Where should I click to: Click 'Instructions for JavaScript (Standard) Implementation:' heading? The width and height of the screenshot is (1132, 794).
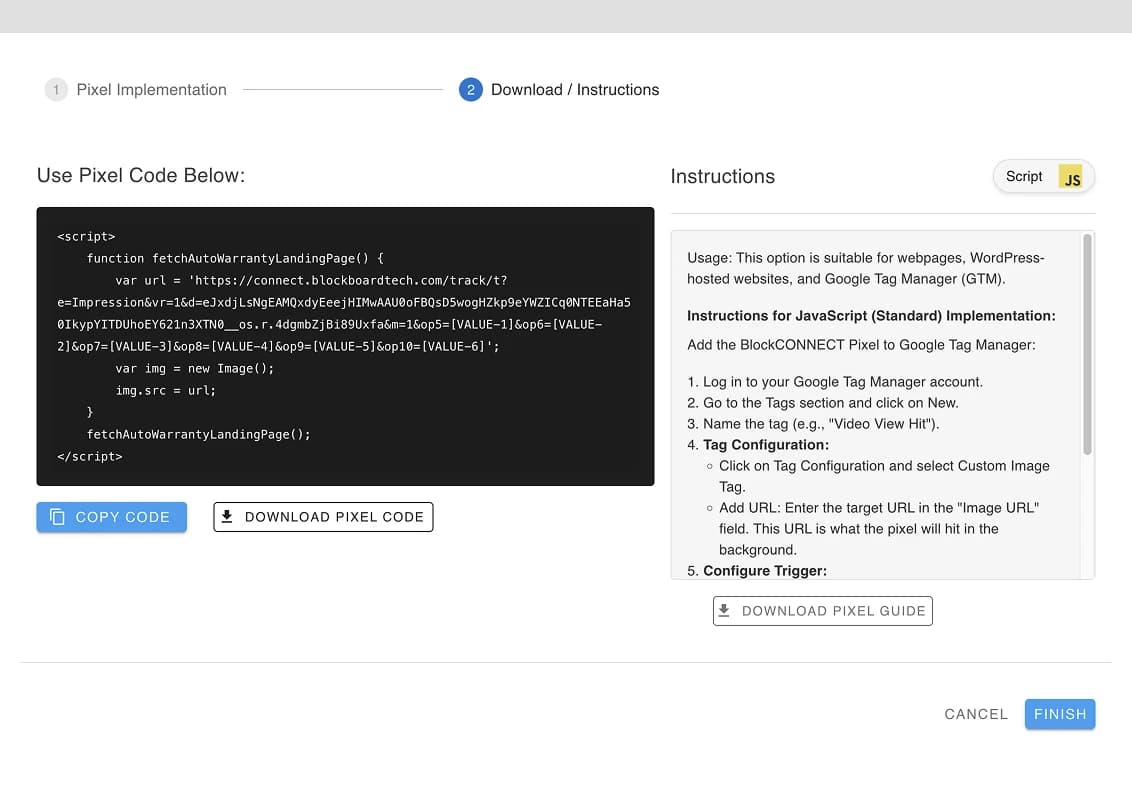[871, 315]
